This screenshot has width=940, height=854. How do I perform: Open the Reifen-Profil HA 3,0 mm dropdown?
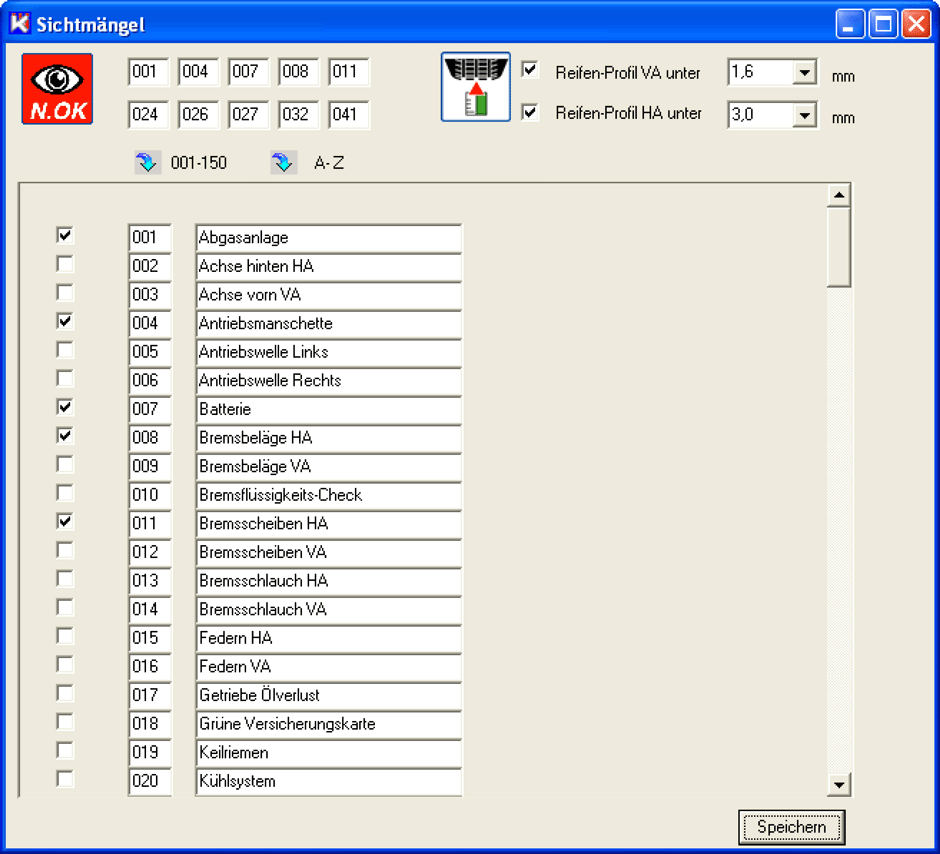coord(805,115)
